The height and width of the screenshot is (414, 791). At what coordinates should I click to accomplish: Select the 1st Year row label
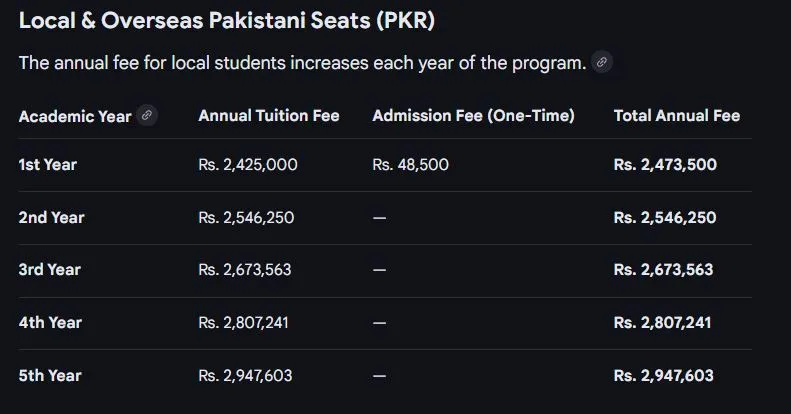pyautogui.click(x=47, y=165)
